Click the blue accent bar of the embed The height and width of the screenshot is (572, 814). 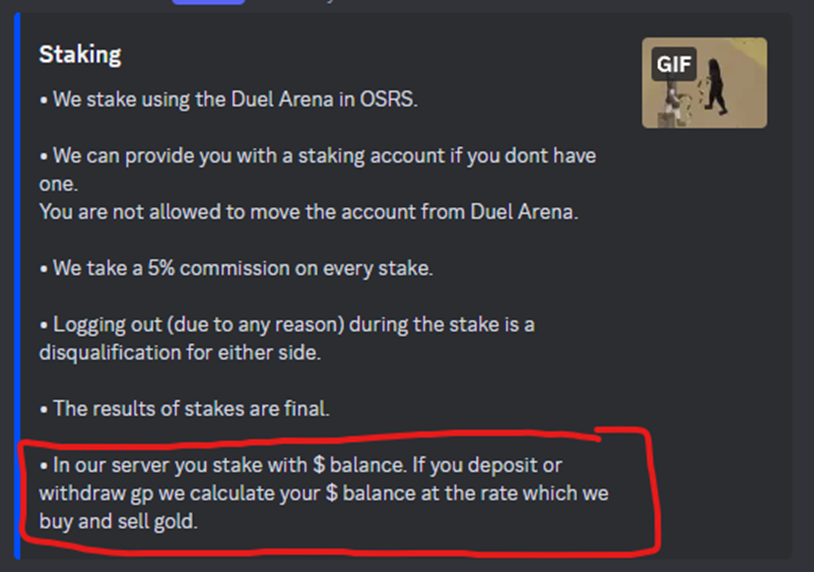[17, 286]
